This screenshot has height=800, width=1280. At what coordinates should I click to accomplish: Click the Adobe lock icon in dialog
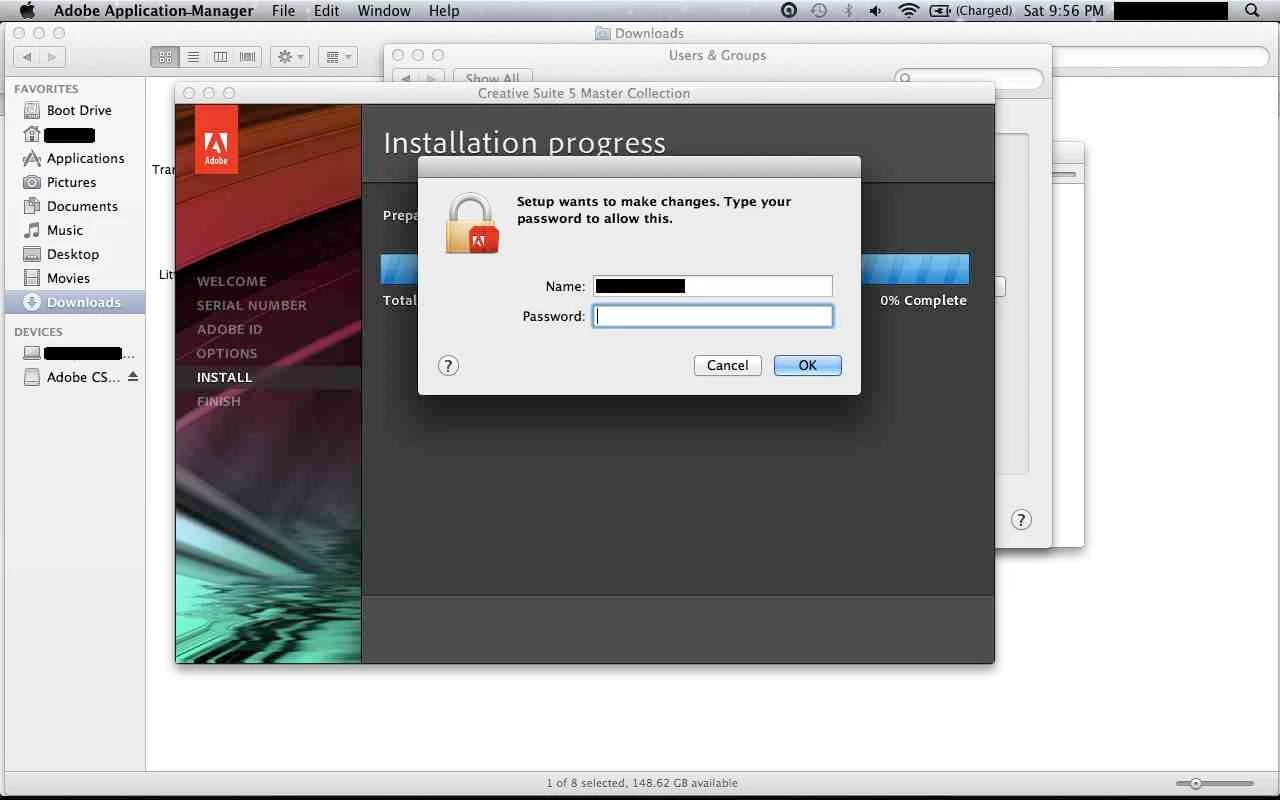pyautogui.click(x=471, y=223)
